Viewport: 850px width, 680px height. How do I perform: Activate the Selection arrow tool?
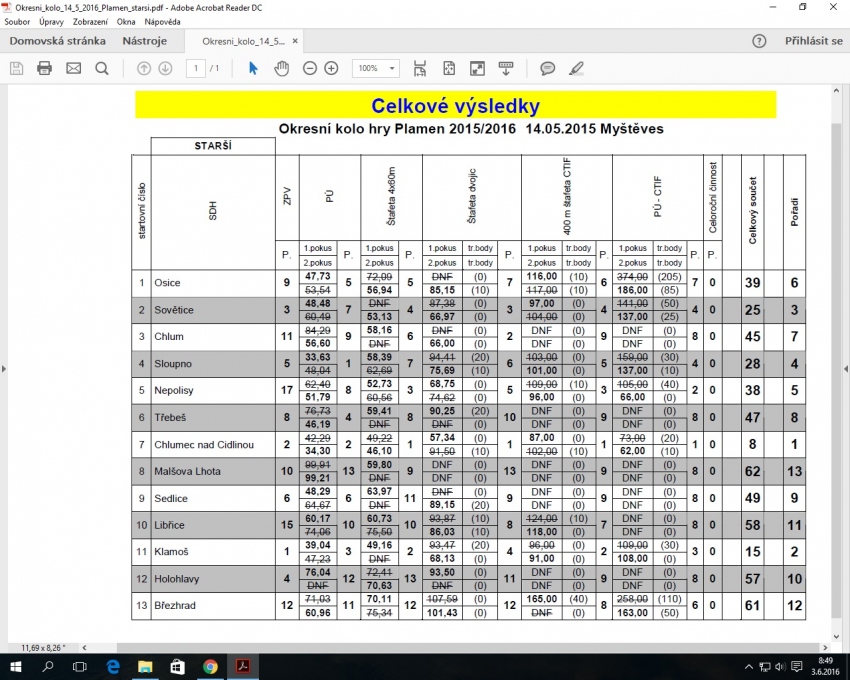pos(253,68)
